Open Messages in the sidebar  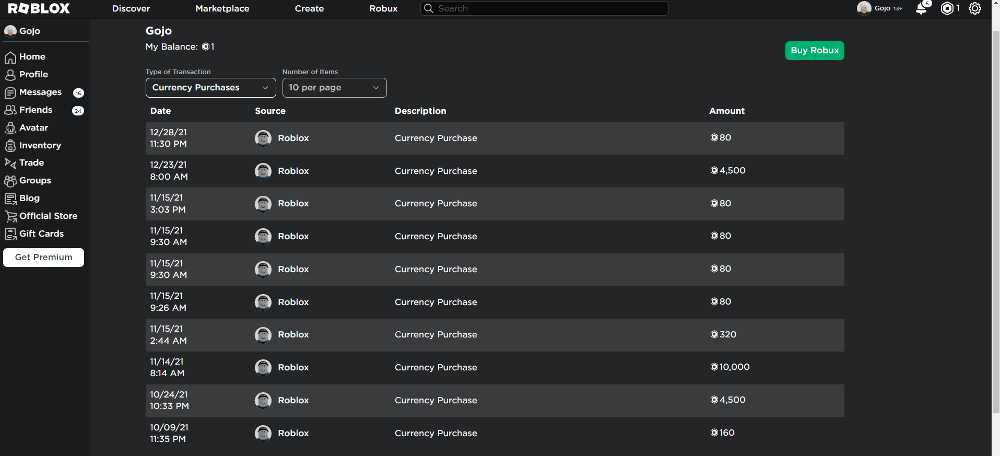click(40, 92)
